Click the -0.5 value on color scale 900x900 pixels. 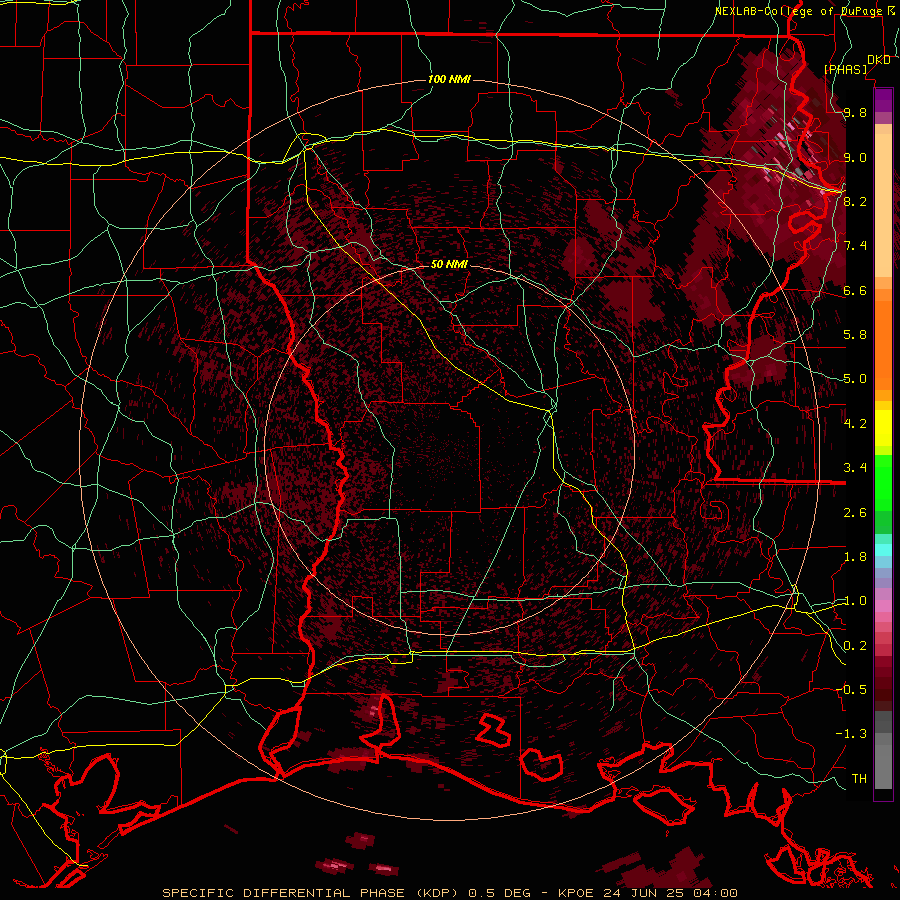click(x=852, y=690)
